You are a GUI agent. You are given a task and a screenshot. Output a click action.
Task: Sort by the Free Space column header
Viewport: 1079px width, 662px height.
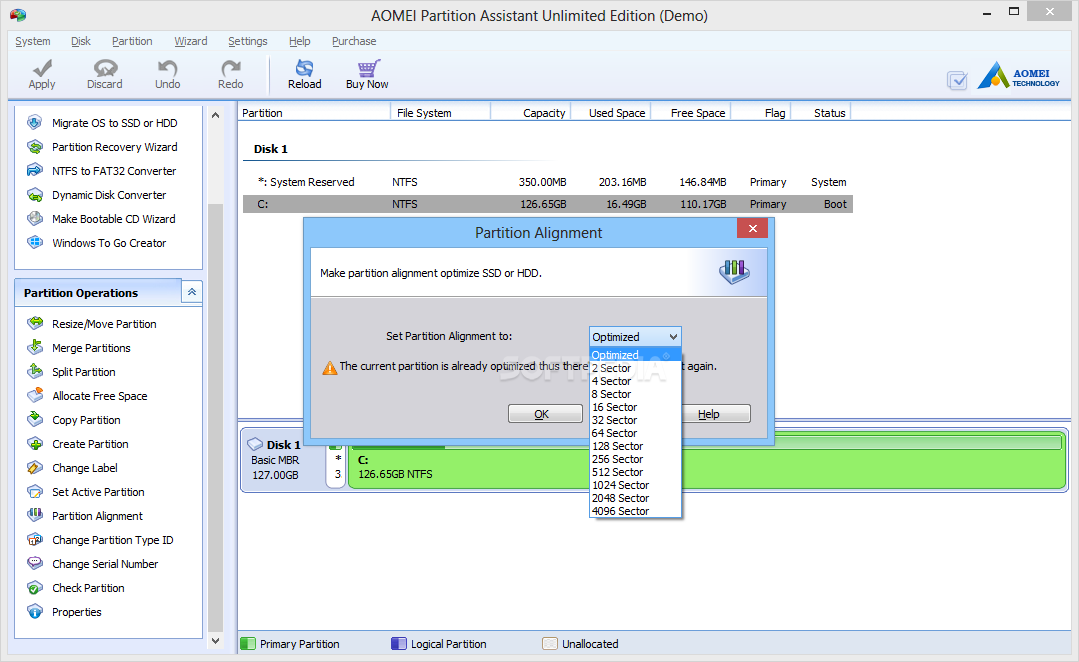(x=691, y=113)
